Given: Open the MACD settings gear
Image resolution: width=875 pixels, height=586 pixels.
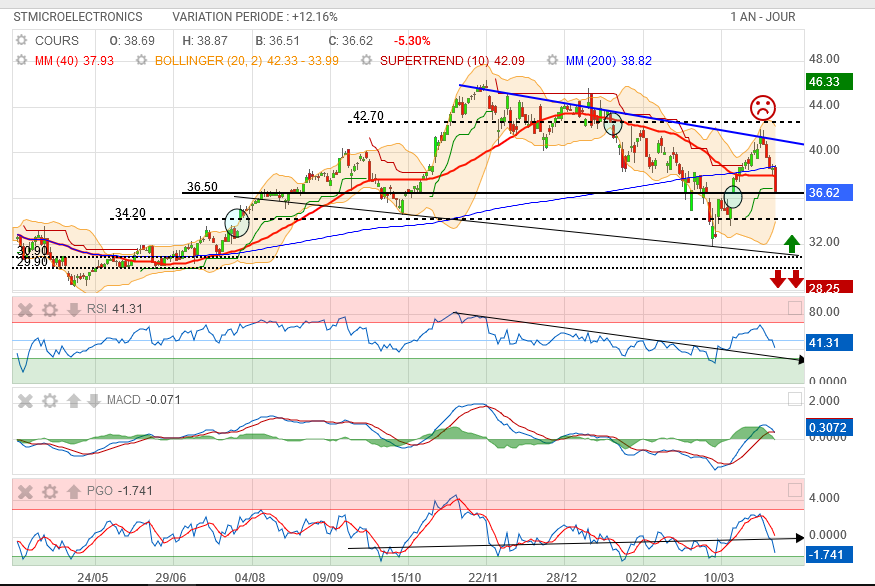Looking at the screenshot, I should pos(50,401).
